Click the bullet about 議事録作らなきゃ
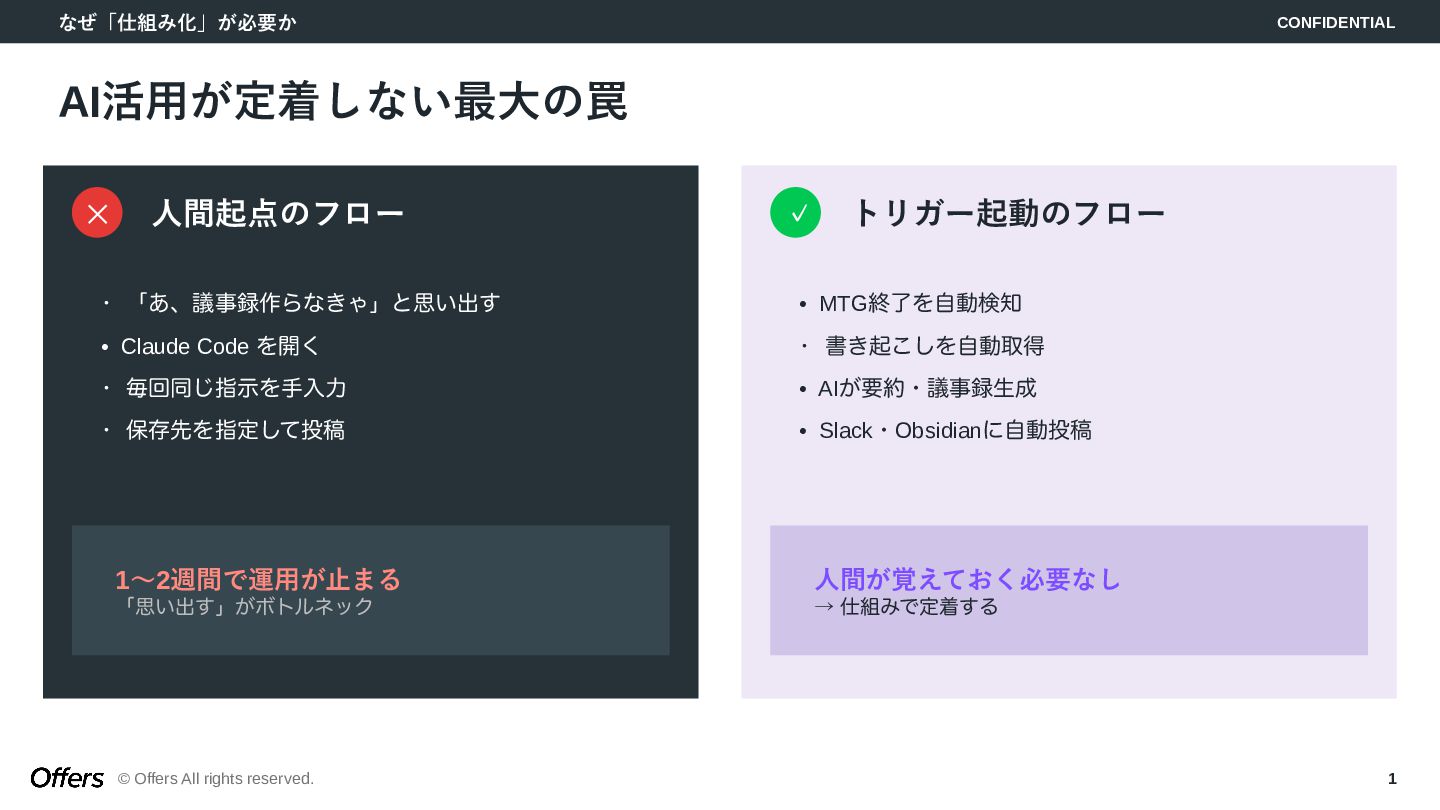Viewport: 1440px width, 810px height. click(x=314, y=302)
